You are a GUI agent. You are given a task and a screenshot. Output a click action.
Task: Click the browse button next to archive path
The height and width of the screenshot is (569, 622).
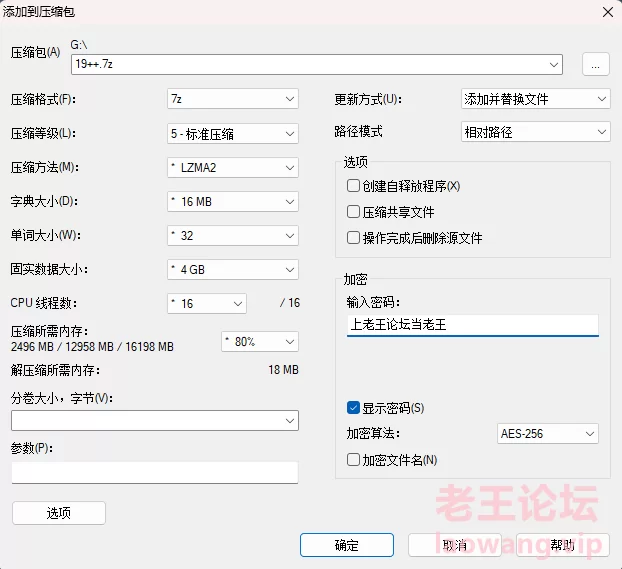595,64
